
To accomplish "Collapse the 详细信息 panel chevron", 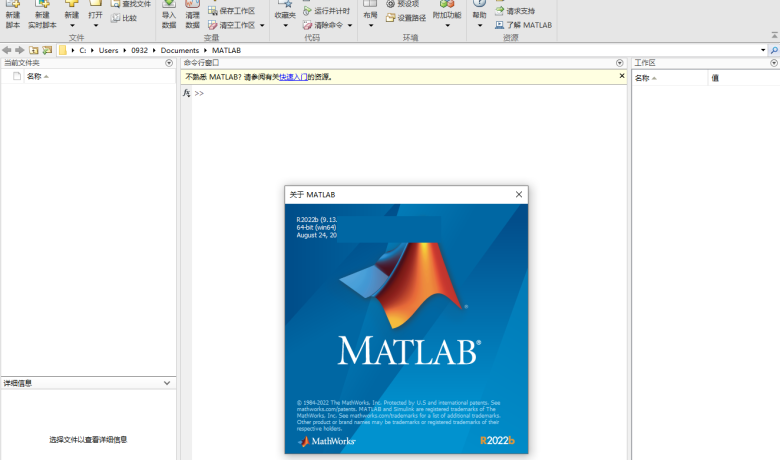I will tap(167, 383).
